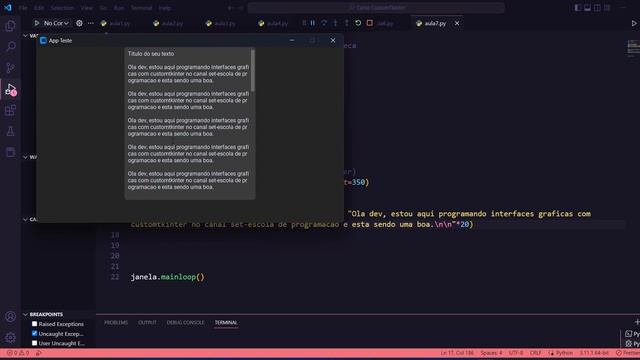Click the Step Out debug button
Viewport: 640px width, 360px height.
(347, 23)
